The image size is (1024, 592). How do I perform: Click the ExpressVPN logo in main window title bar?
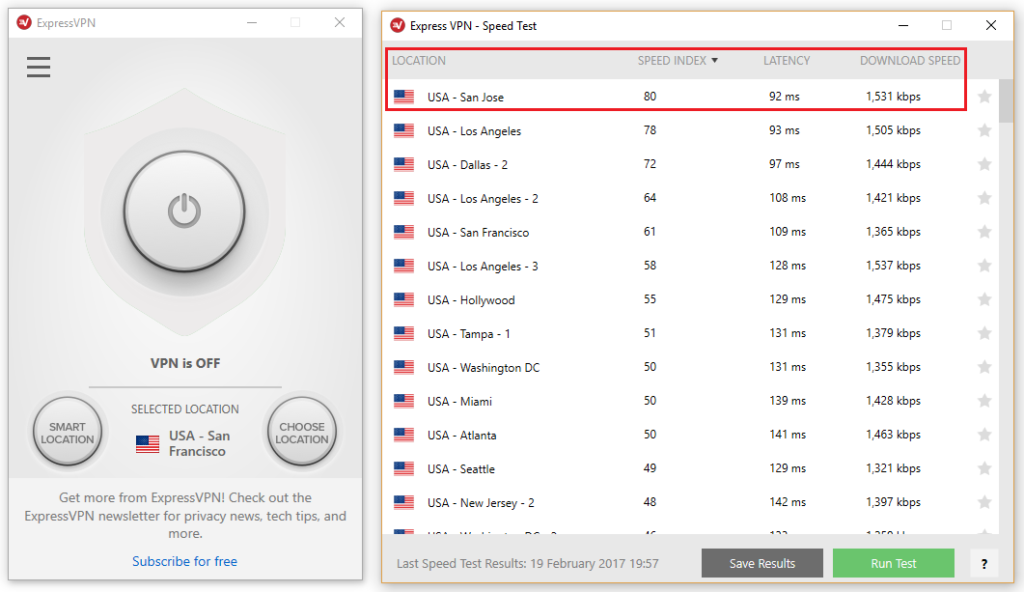click(24, 22)
